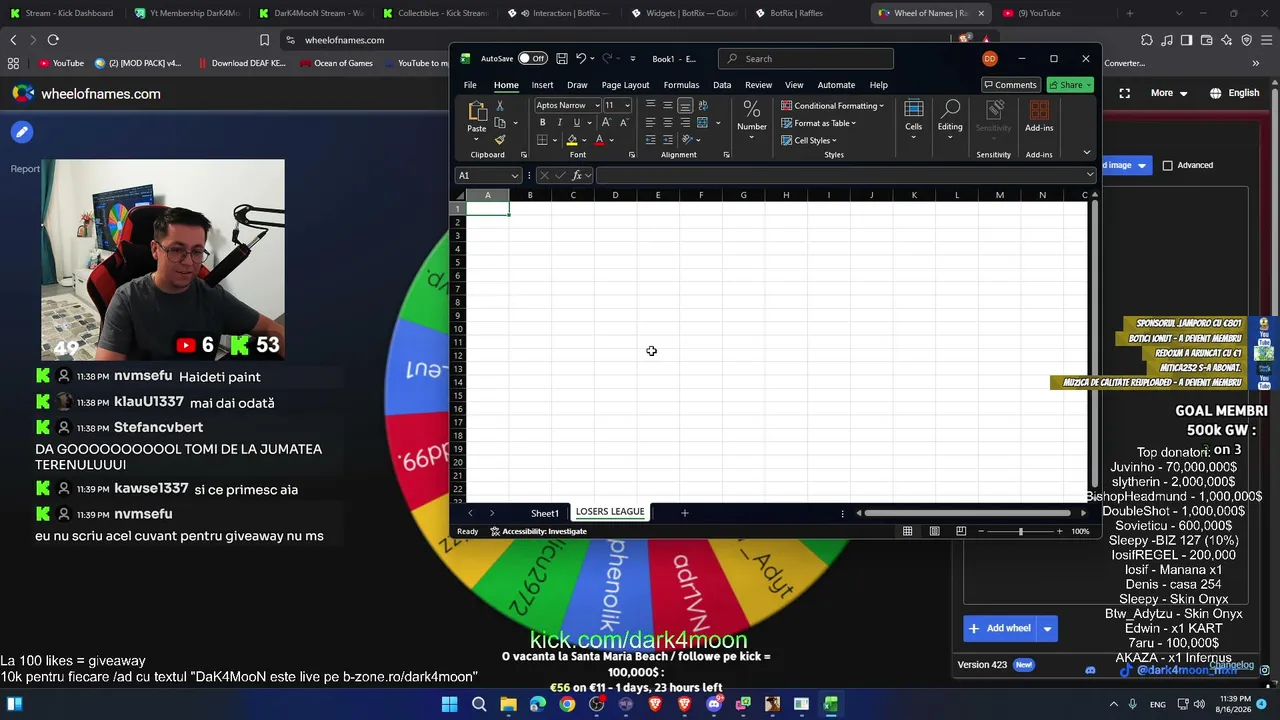Click Add wheel button
This screenshot has width=1280, height=720.
click(x=1000, y=628)
